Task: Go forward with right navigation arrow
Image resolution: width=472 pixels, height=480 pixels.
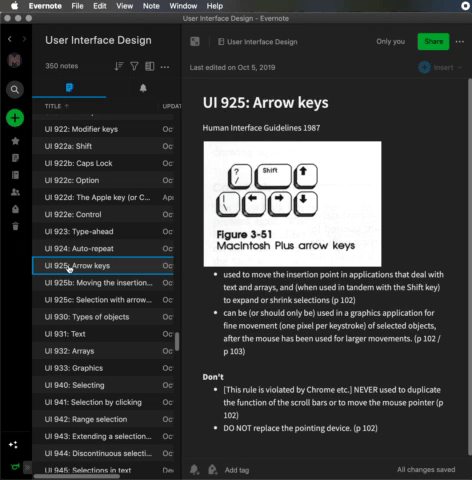Action: [24, 39]
